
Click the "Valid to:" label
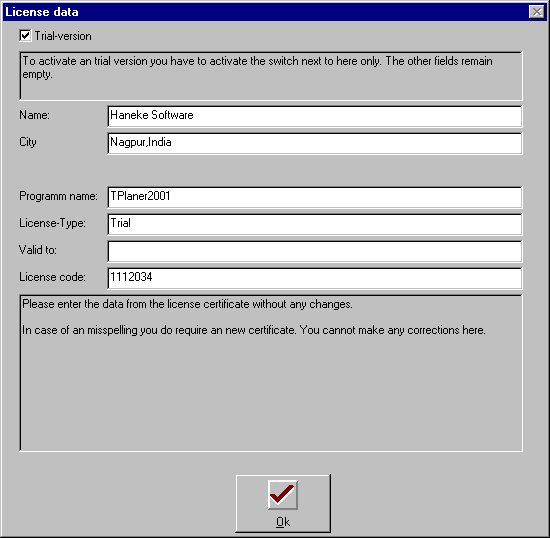[x=38, y=250]
